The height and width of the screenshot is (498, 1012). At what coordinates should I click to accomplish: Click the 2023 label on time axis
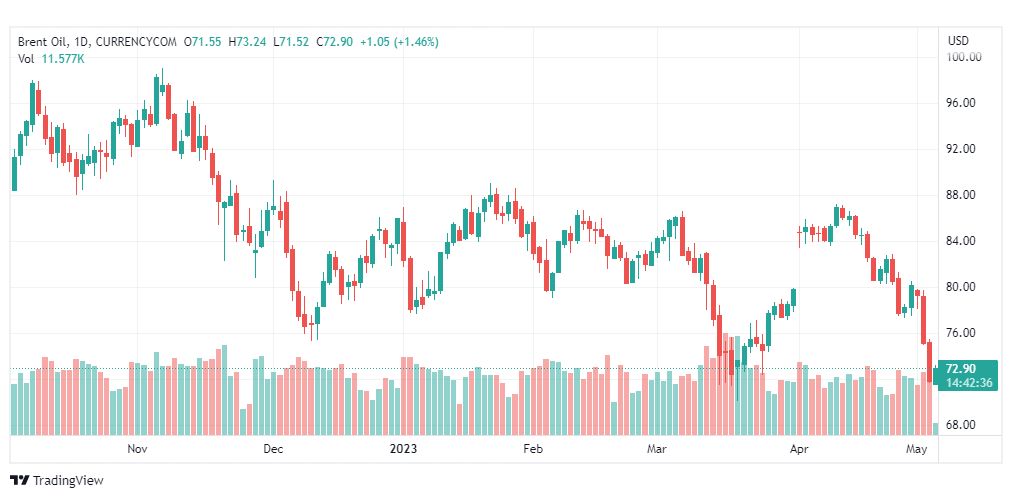click(403, 449)
